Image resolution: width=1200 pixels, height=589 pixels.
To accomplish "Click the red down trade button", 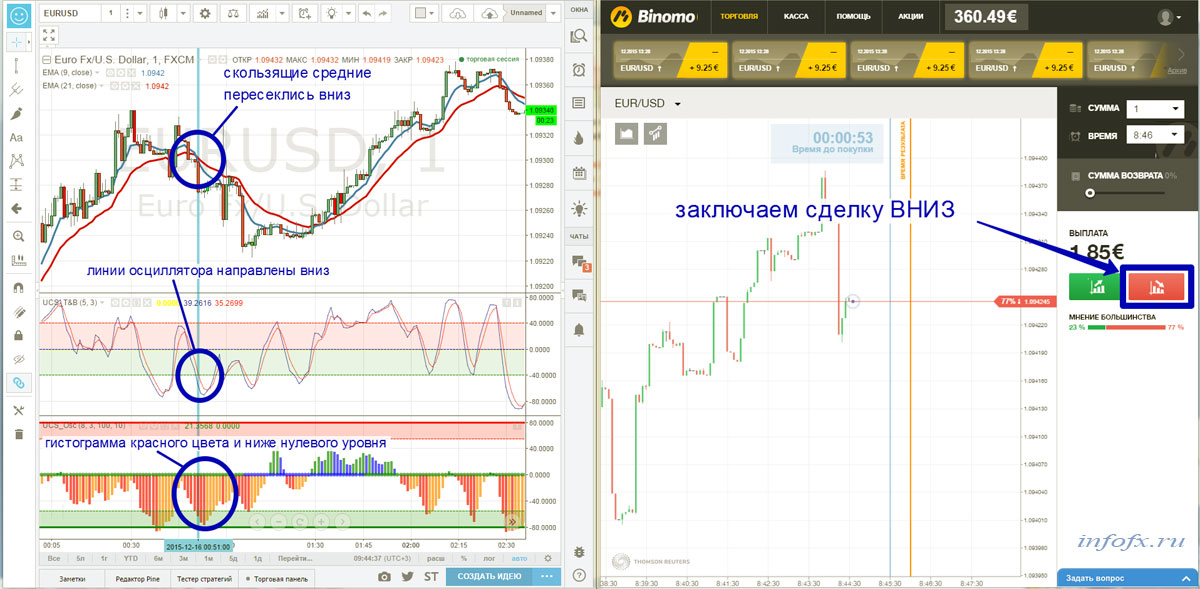I will 1156,288.
